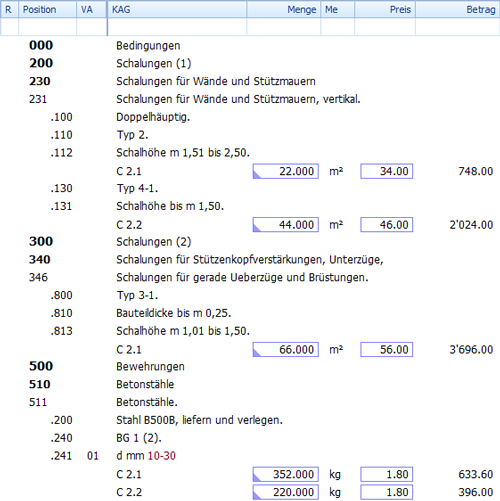Select the 500 Bewehrungen chapter row
This screenshot has height=501, width=500.
tap(250, 366)
